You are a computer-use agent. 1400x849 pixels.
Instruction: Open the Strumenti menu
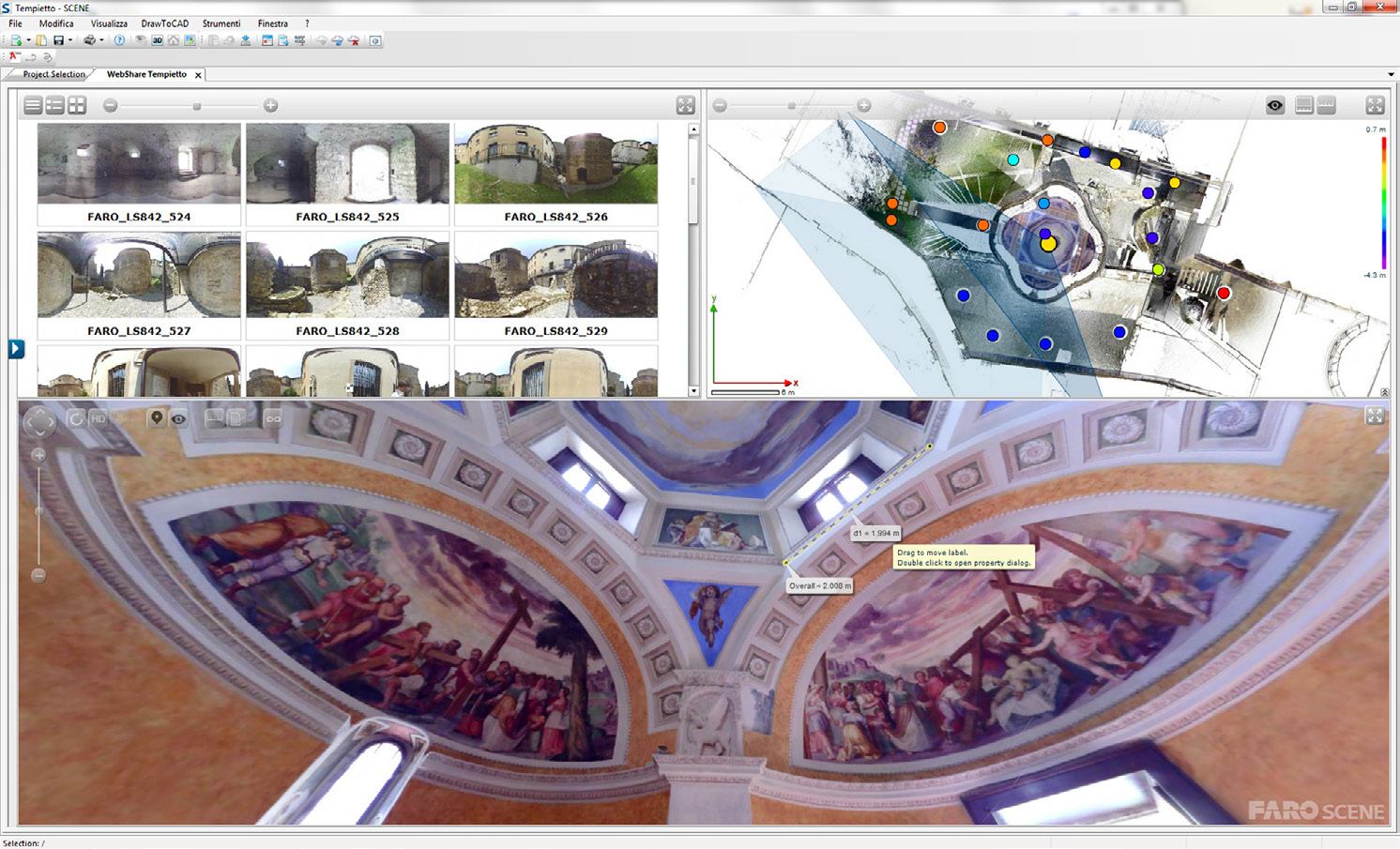[221, 23]
